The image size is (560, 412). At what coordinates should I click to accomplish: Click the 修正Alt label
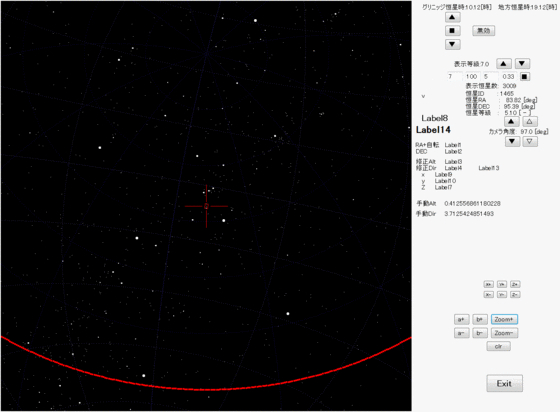(x=425, y=162)
